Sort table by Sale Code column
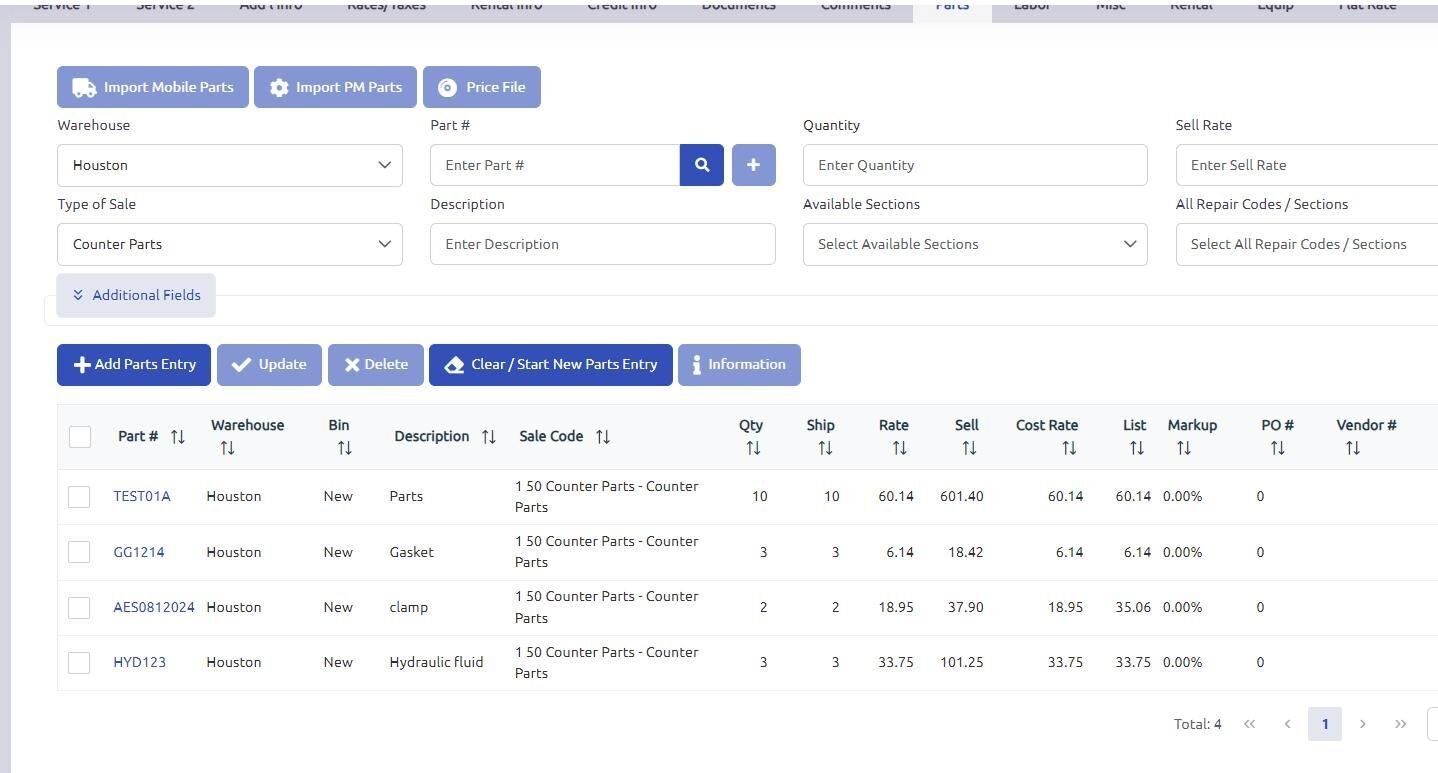This screenshot has height=773, width=1438. 602,437
